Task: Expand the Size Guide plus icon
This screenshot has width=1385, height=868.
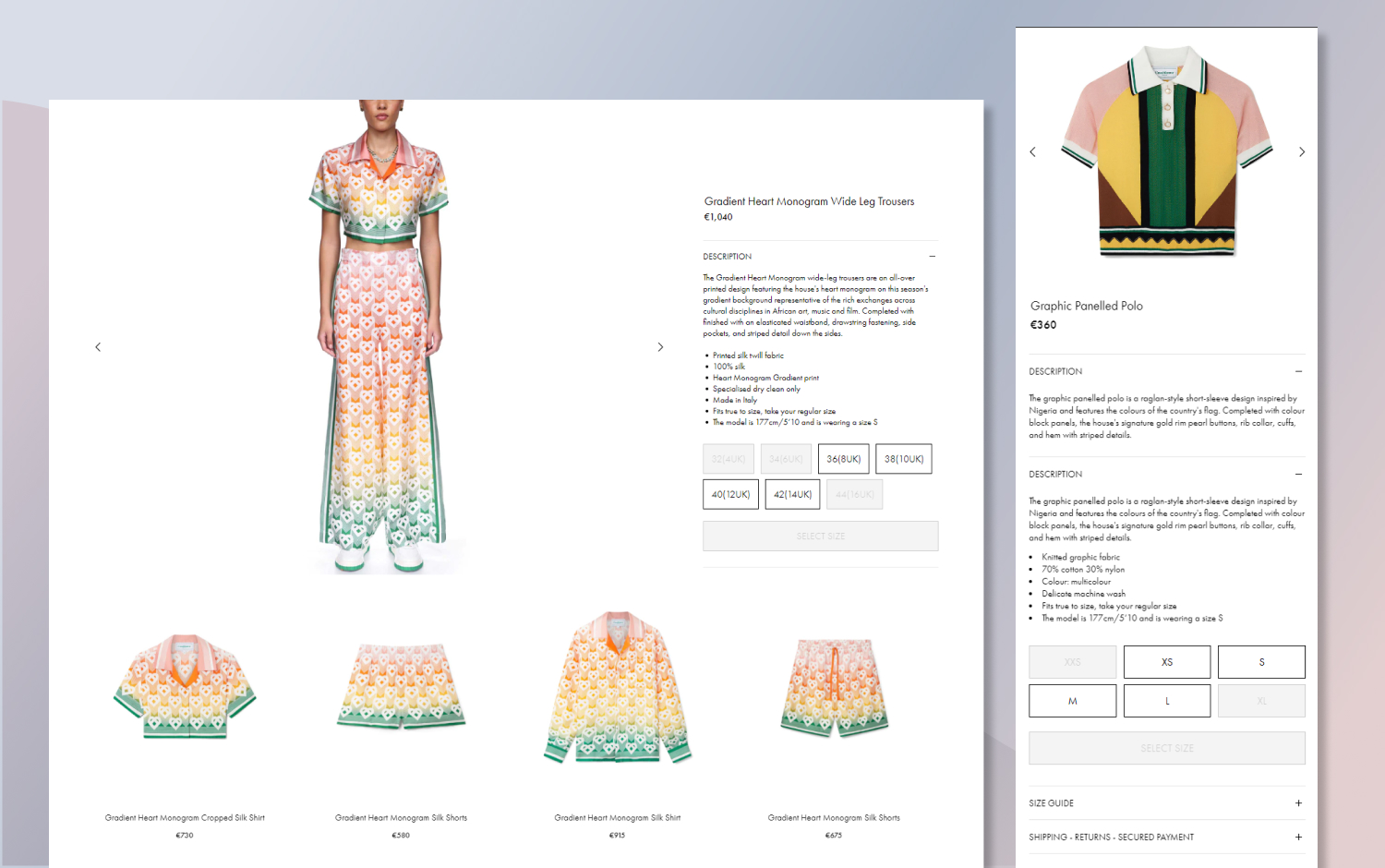Action: (x=1298, y=803)
